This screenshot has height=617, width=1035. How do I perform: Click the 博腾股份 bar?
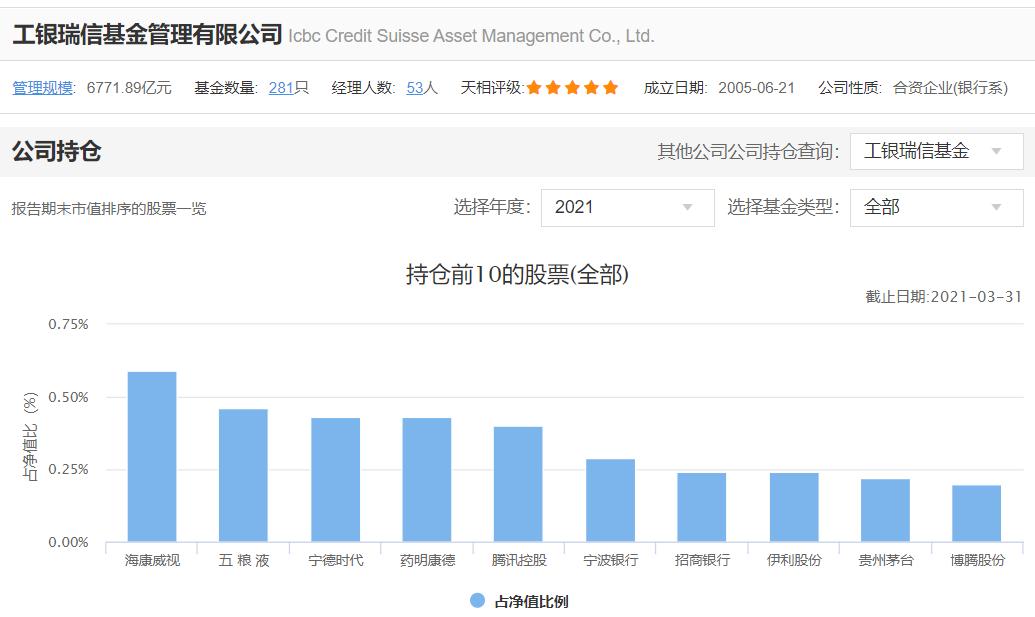[x=976, y=513]
